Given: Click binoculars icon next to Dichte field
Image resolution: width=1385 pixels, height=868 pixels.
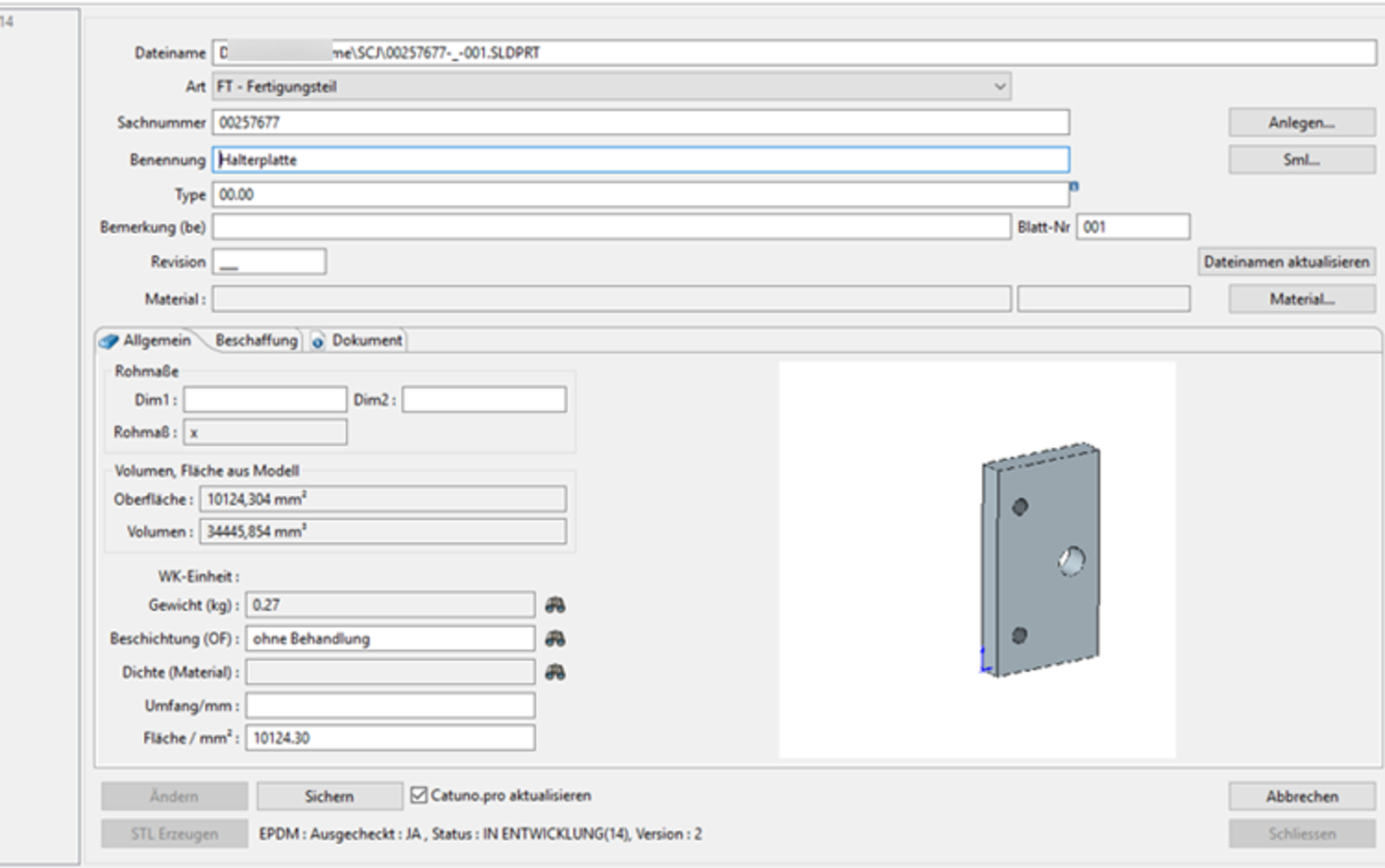Looking at the screenshot, I should click(555, 671).
